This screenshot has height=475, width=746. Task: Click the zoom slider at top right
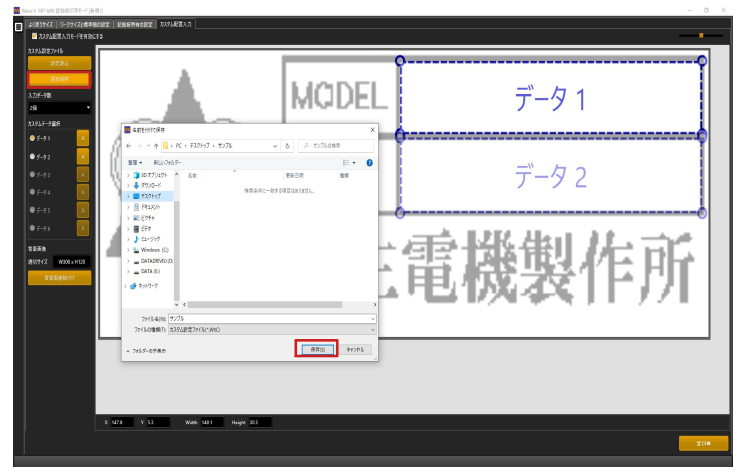click(x=701, y=35)
